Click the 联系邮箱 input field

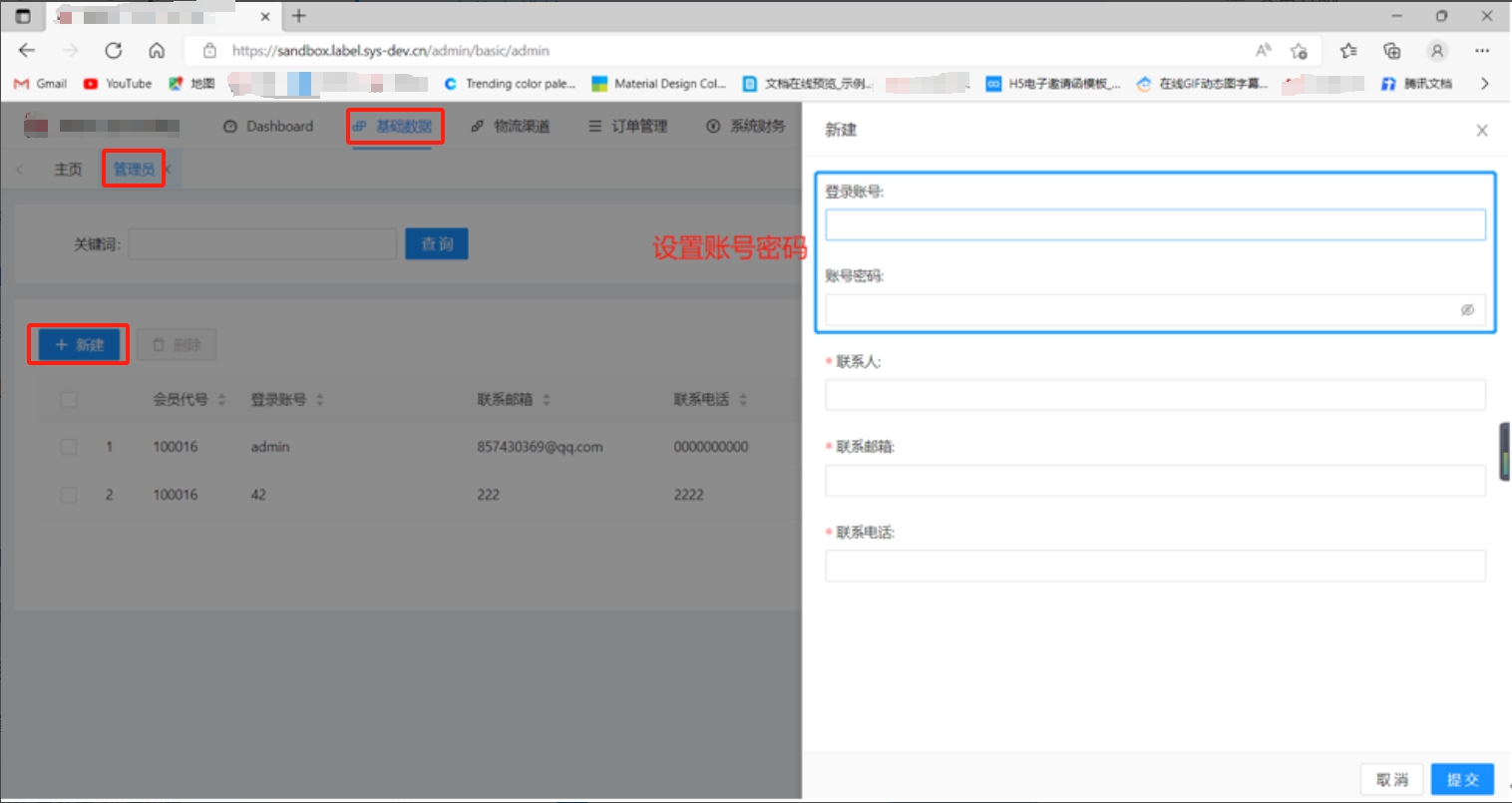click(1155, 481)
